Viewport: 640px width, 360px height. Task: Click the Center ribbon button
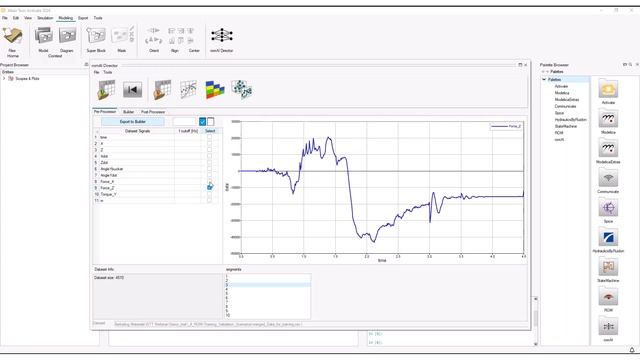[x=194, y=51]
